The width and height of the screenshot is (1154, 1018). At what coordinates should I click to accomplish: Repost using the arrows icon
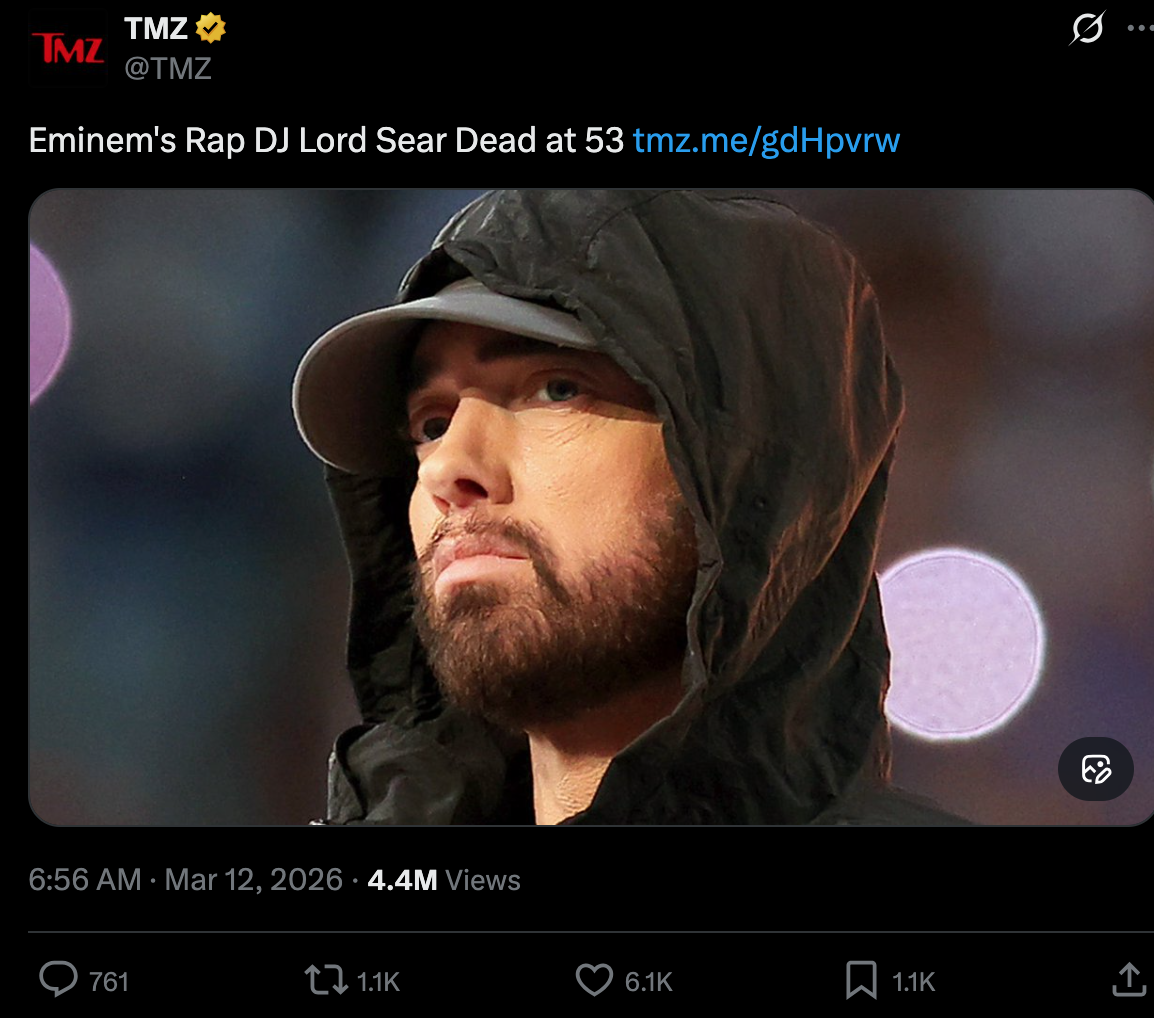coord(326,980)
